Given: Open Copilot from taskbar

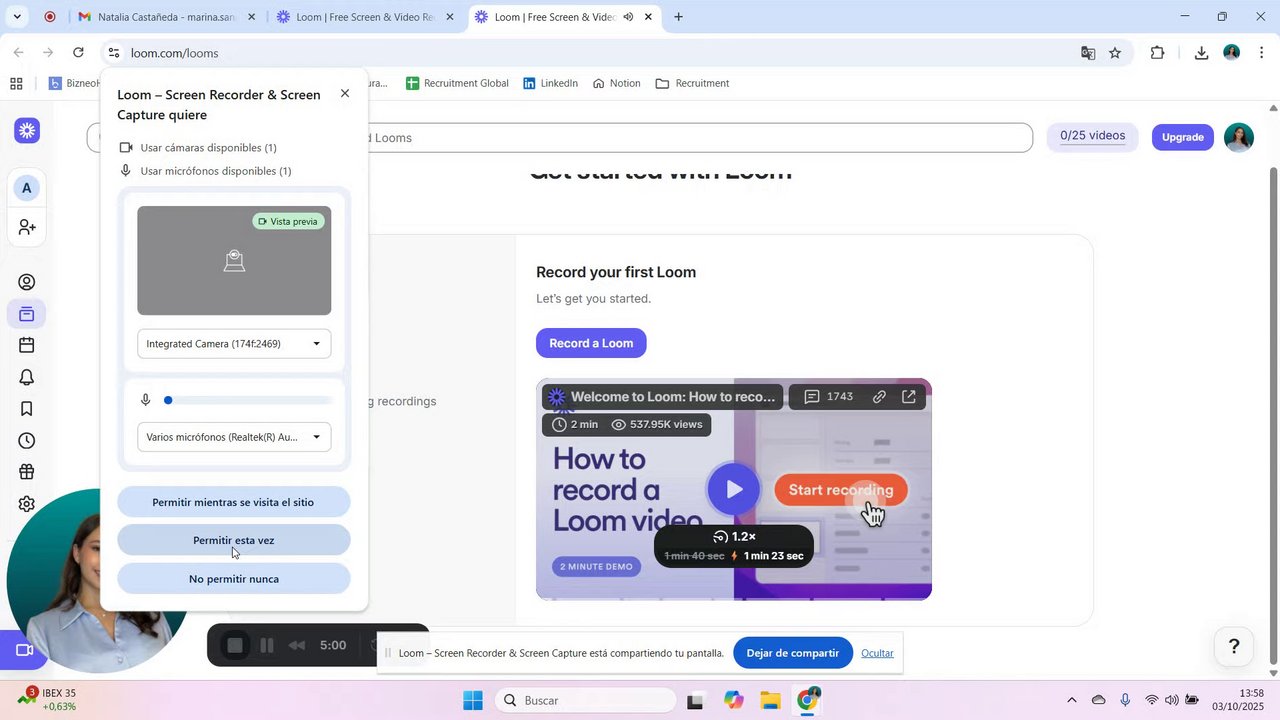Looking at the screenshot, I should click(734, 700).
